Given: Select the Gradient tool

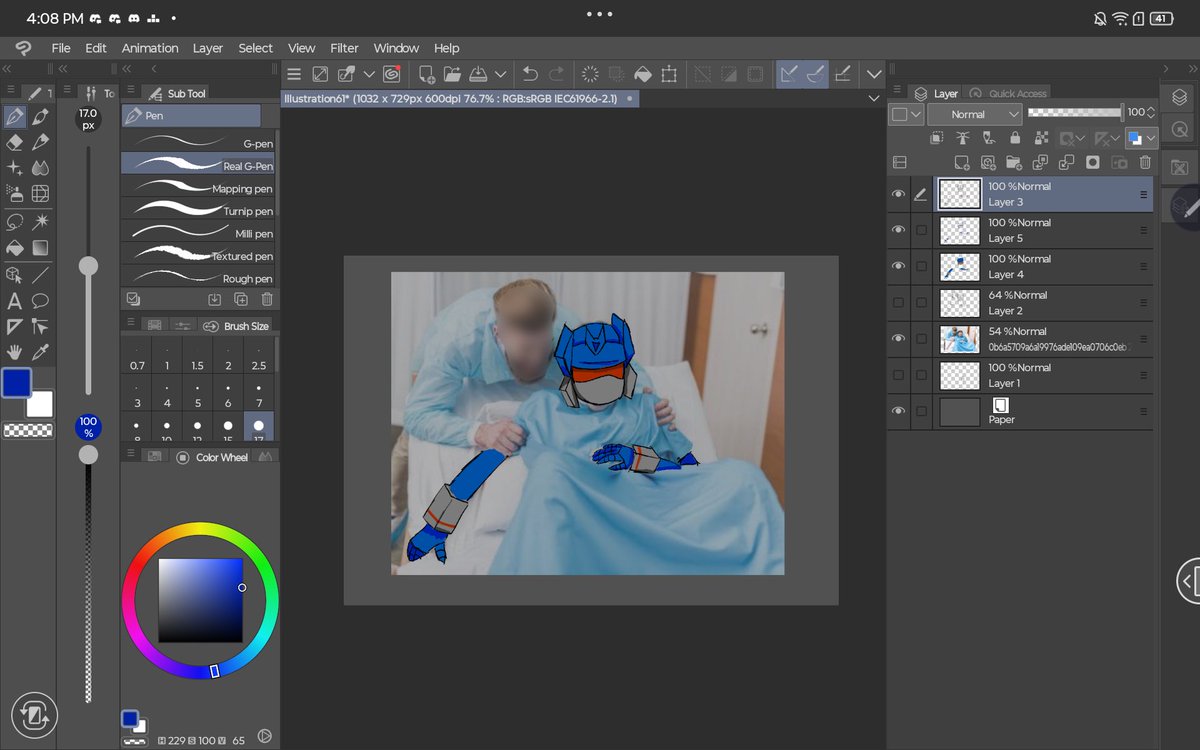Looking at the screenshot, I should click(x=41, y=247).
